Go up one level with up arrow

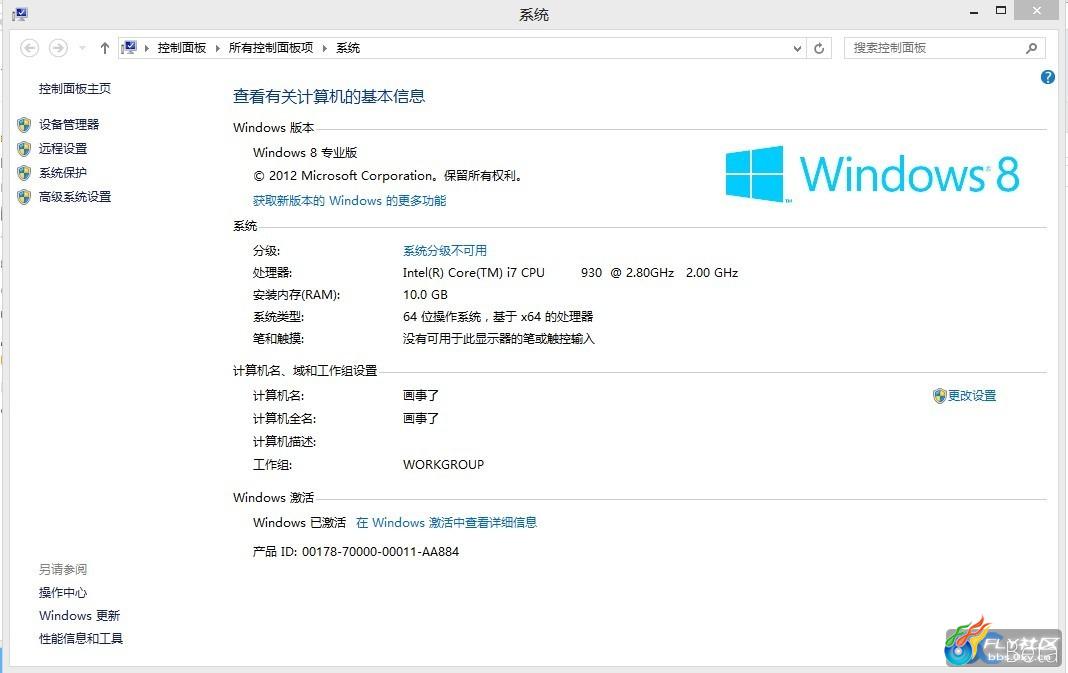click(104, 48)
